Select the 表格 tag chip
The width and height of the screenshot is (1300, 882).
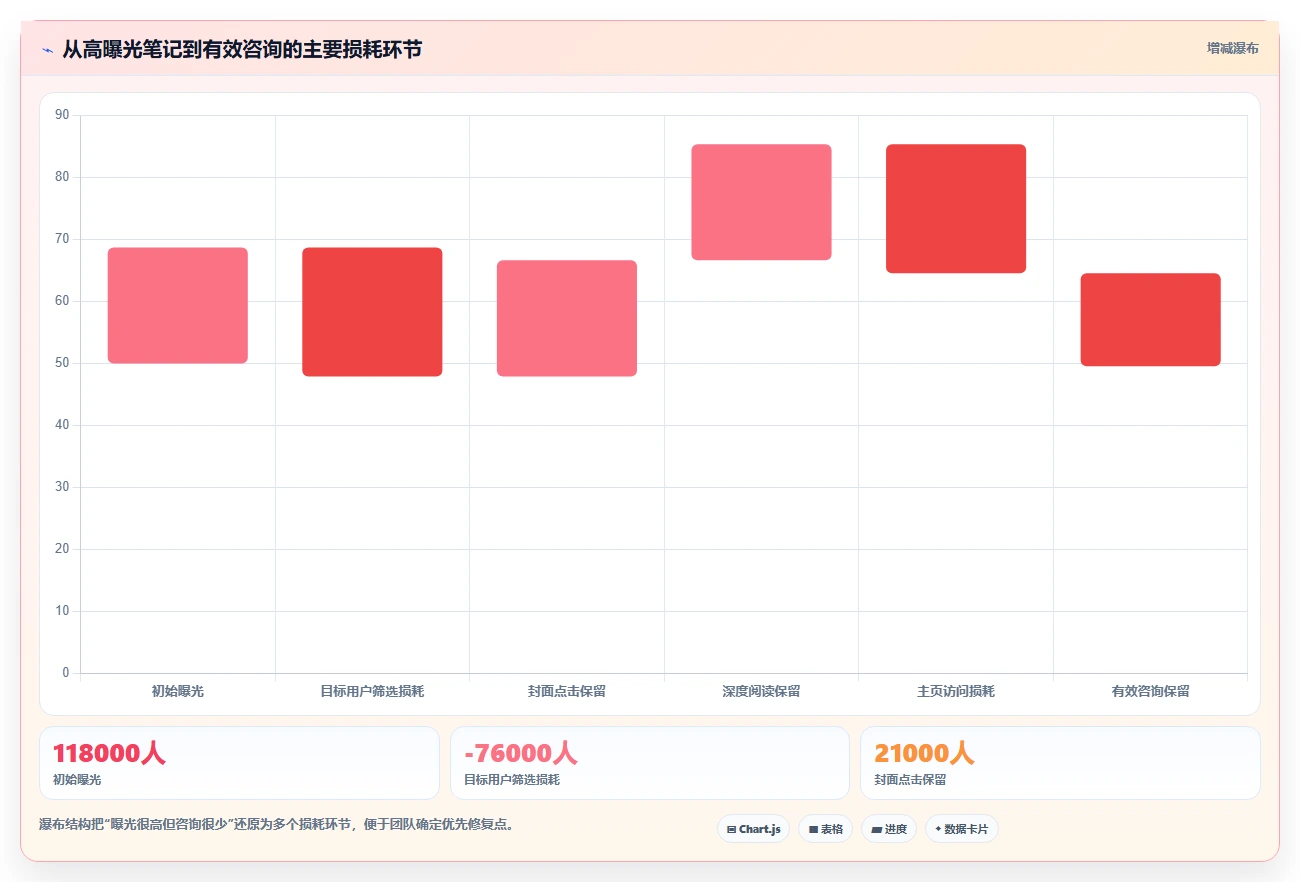(825, 829)
